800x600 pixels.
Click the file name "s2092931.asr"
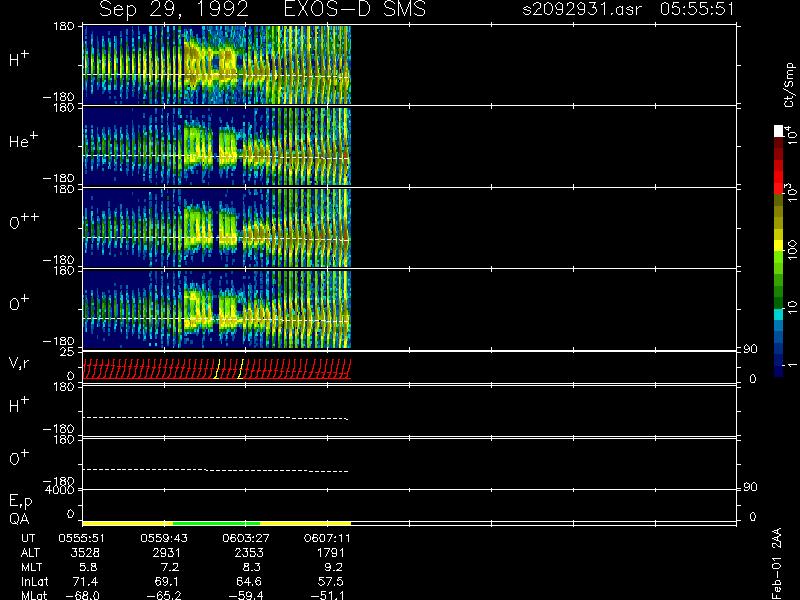coord(582,10)
